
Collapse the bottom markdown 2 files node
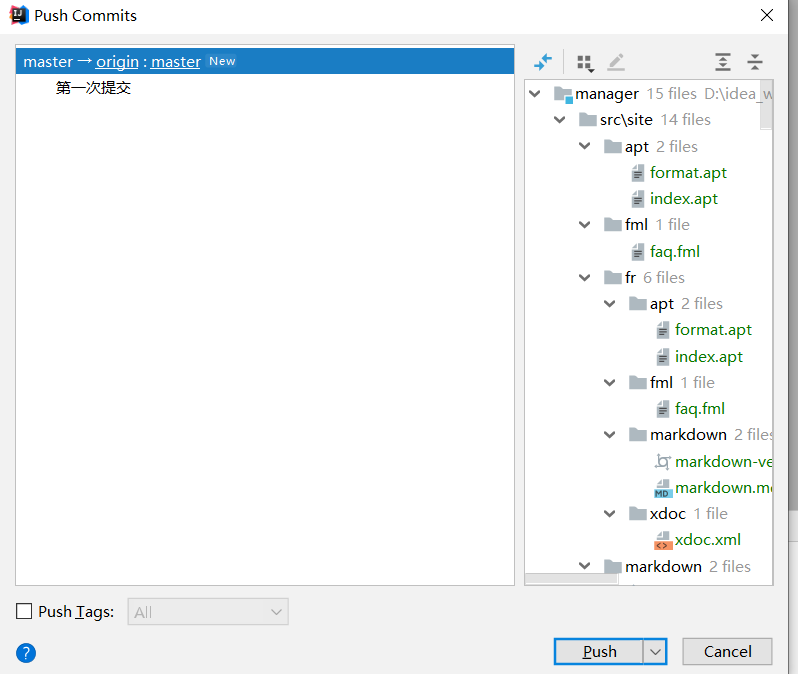pyautogui.click(x=584, y=566)
